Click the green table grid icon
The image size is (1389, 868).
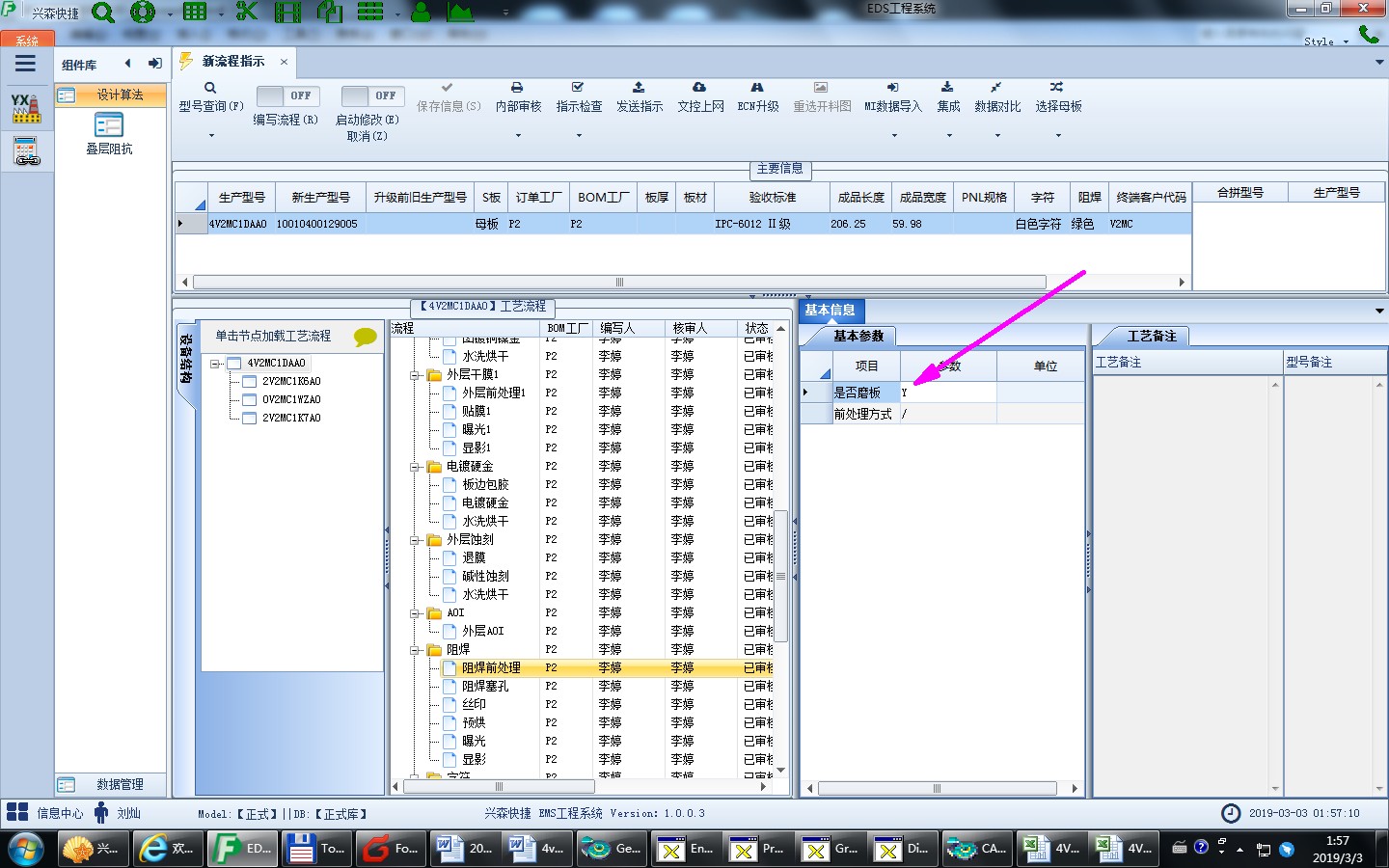click(195, 12)
